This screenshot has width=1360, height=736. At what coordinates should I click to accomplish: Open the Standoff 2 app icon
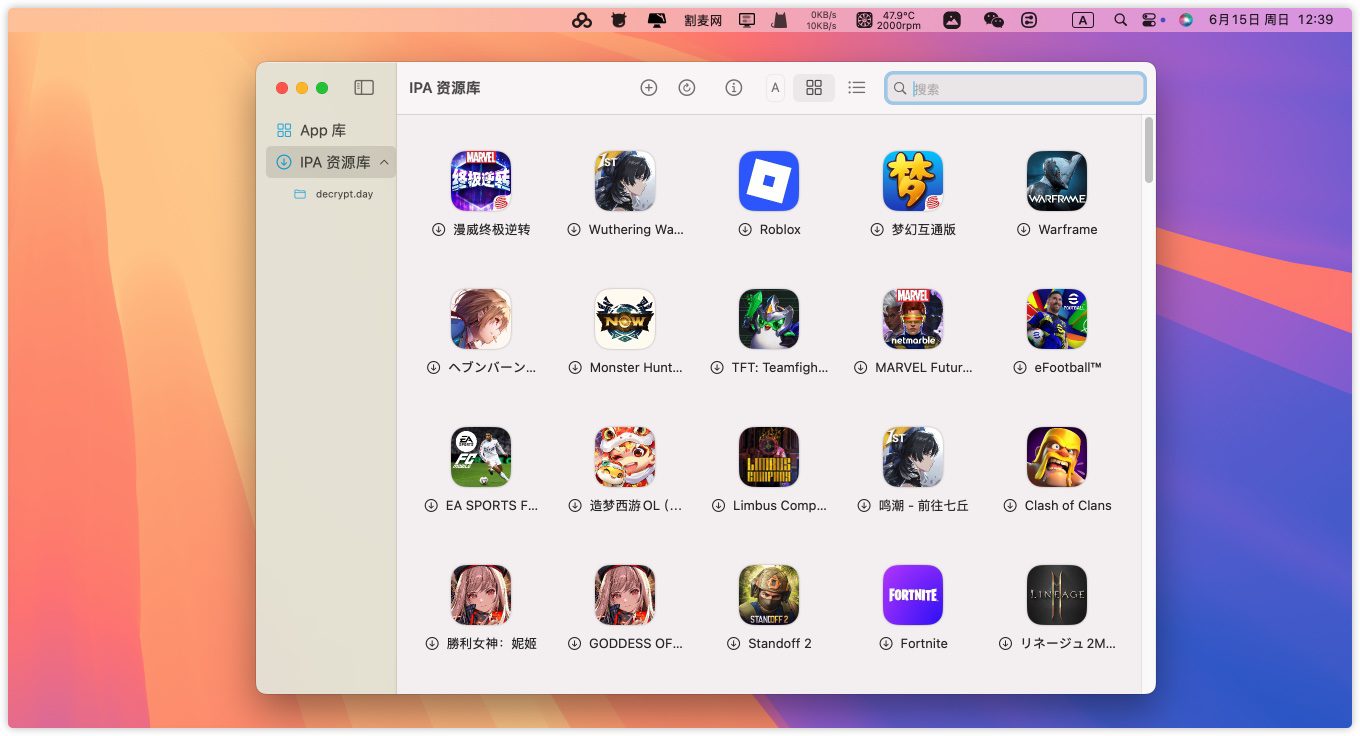769,595
